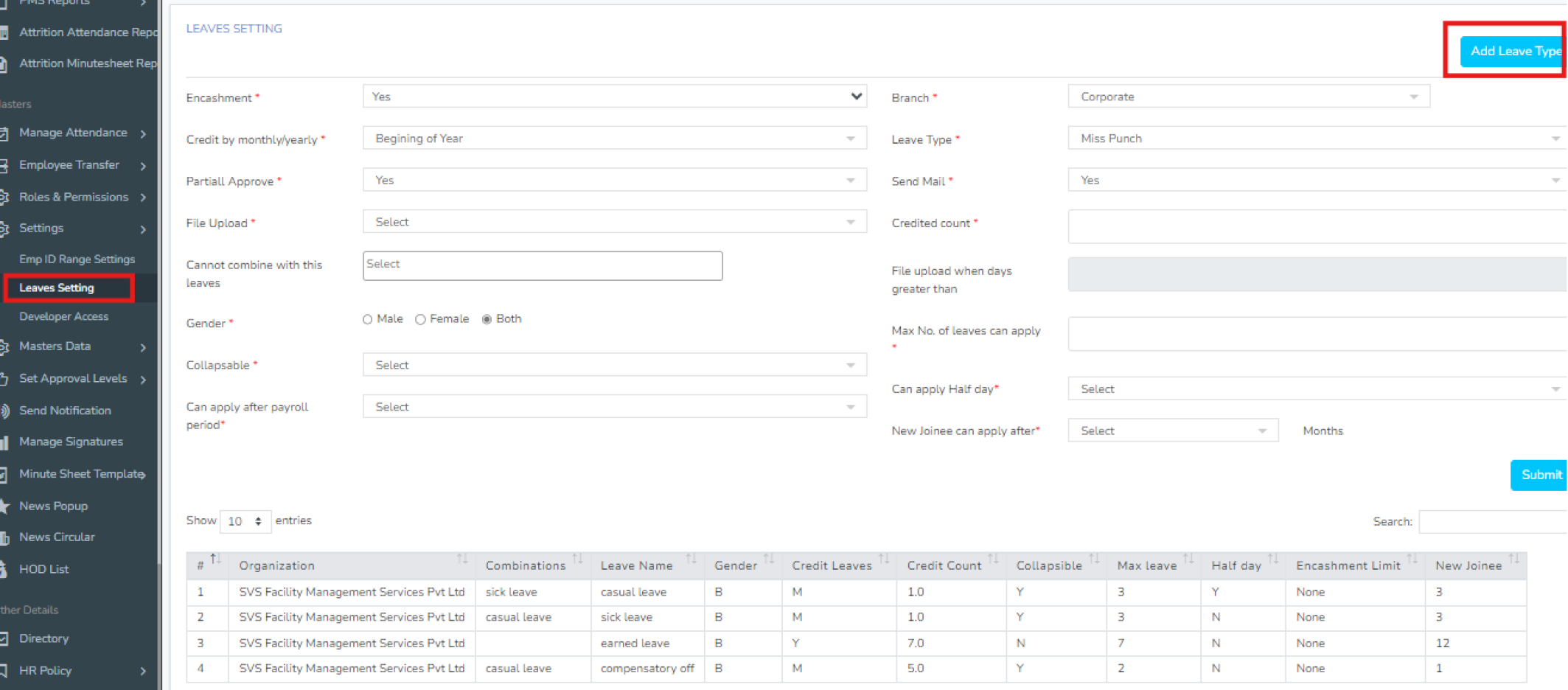This screenshot has width=1568, height=690.
Task: Click the Credited count input field
Action: [x=1317, y=226]
